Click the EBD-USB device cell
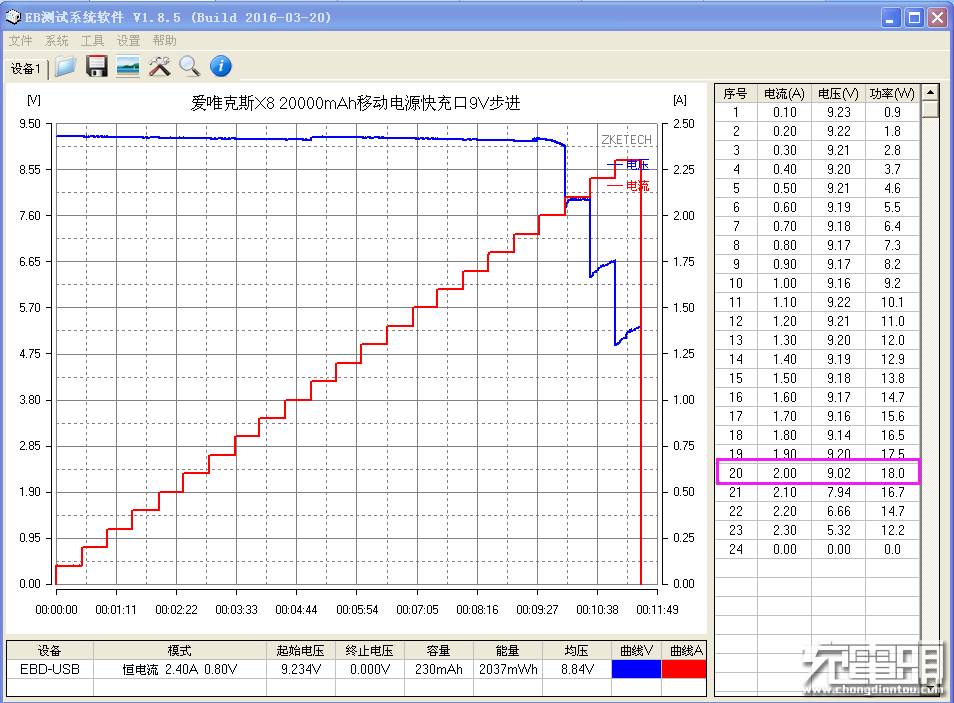The image size is (954, 703). point(50,670)
